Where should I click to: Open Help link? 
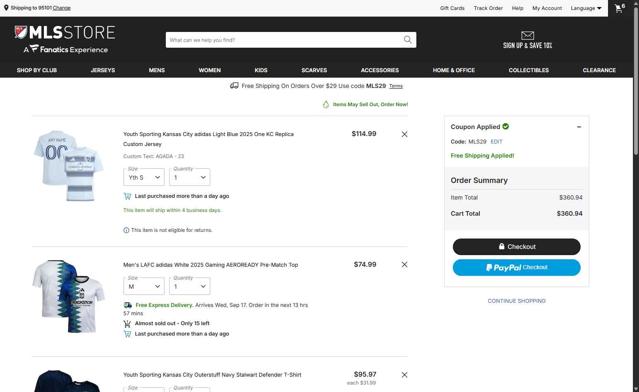517,8
